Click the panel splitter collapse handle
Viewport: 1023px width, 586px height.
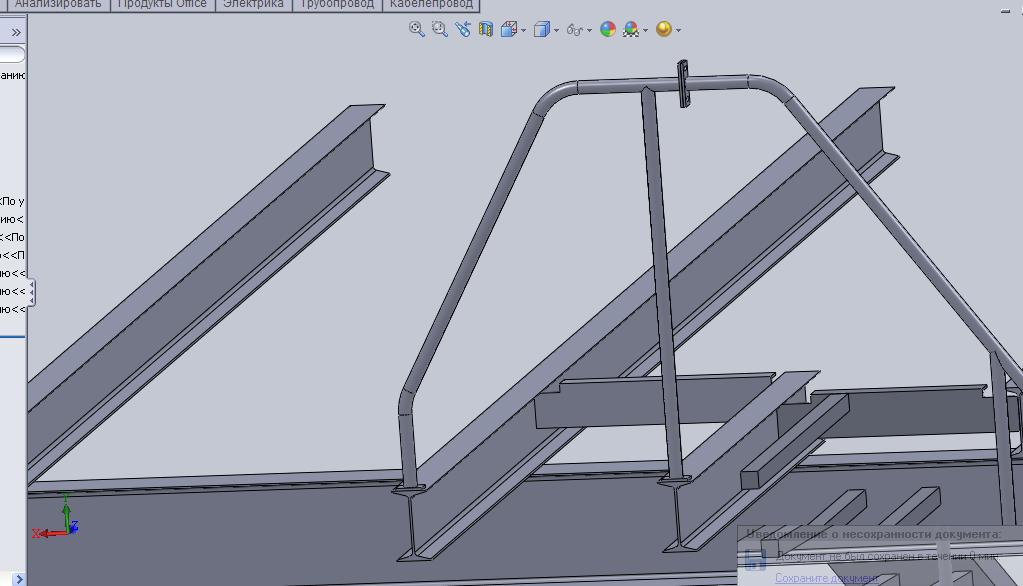click(31, 292)
